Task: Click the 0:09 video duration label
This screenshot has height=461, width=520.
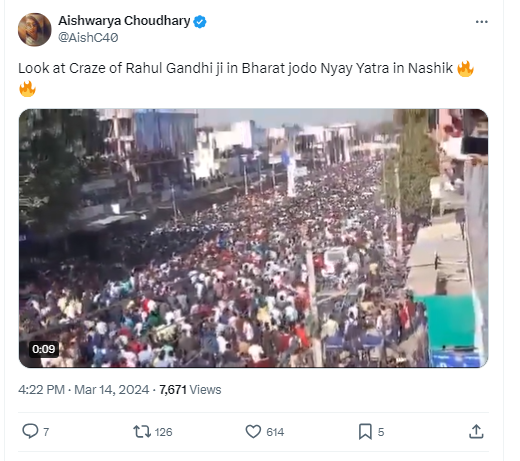Action: click(x=44, y=349)
